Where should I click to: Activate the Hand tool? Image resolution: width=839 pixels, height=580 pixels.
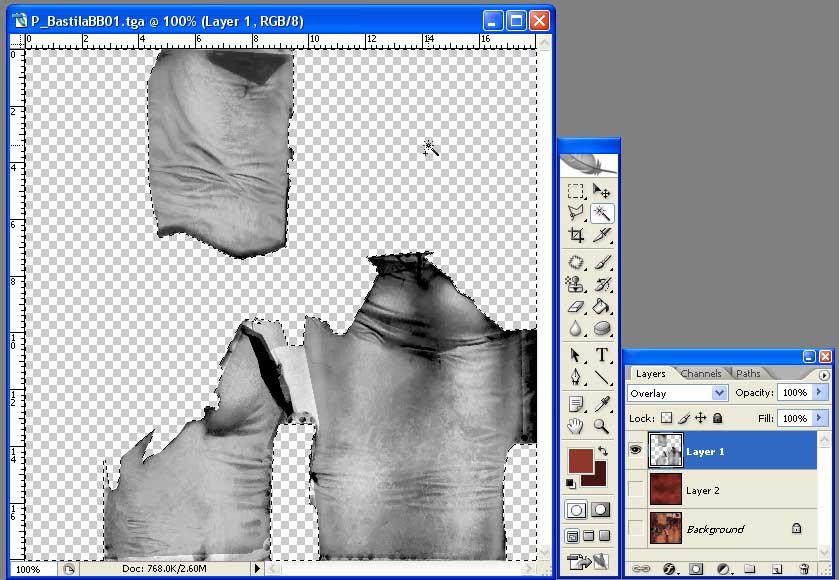(x=576, y=427)
